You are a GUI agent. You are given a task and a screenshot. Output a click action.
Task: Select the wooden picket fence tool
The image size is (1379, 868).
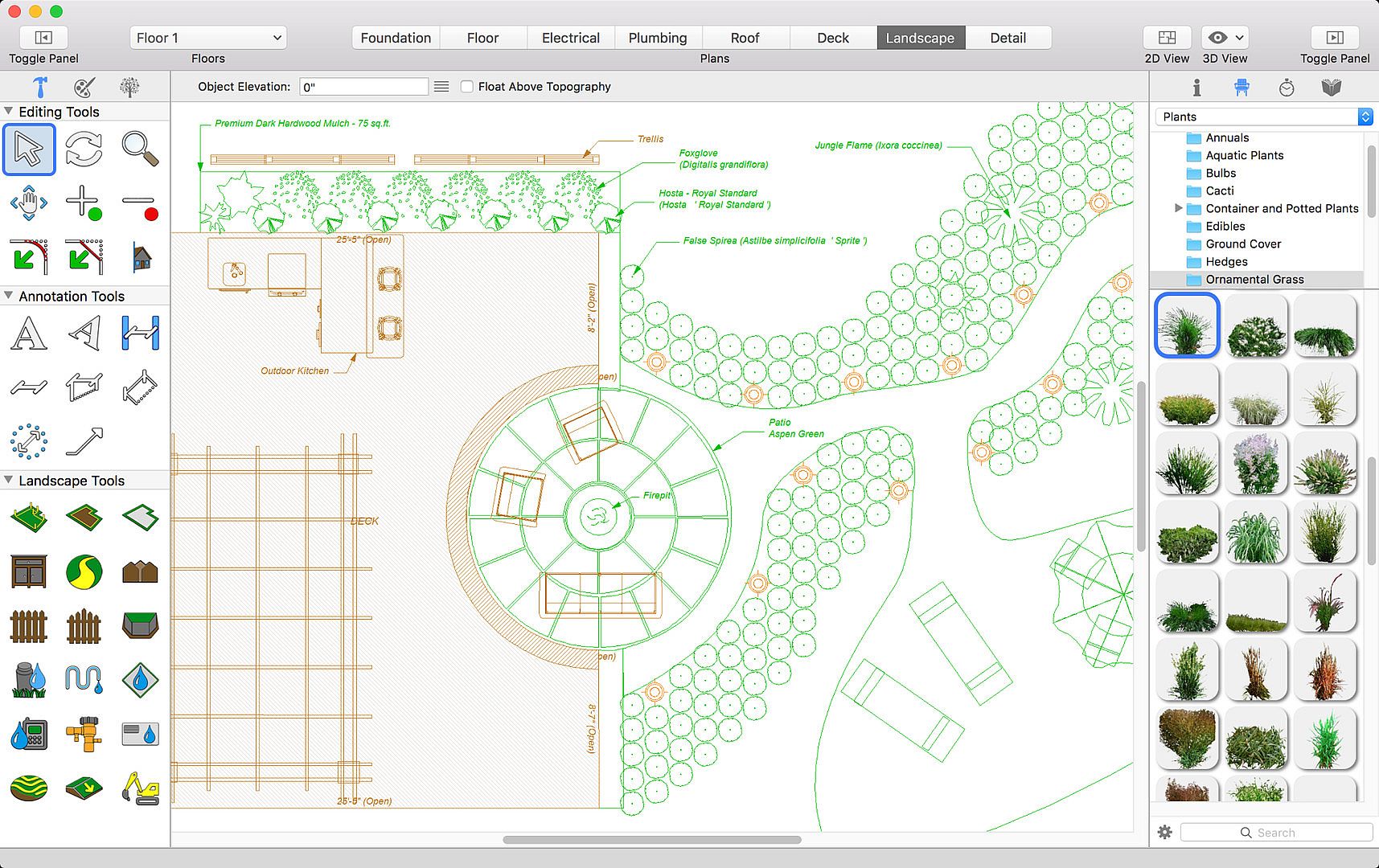click(x=29, y=626)
